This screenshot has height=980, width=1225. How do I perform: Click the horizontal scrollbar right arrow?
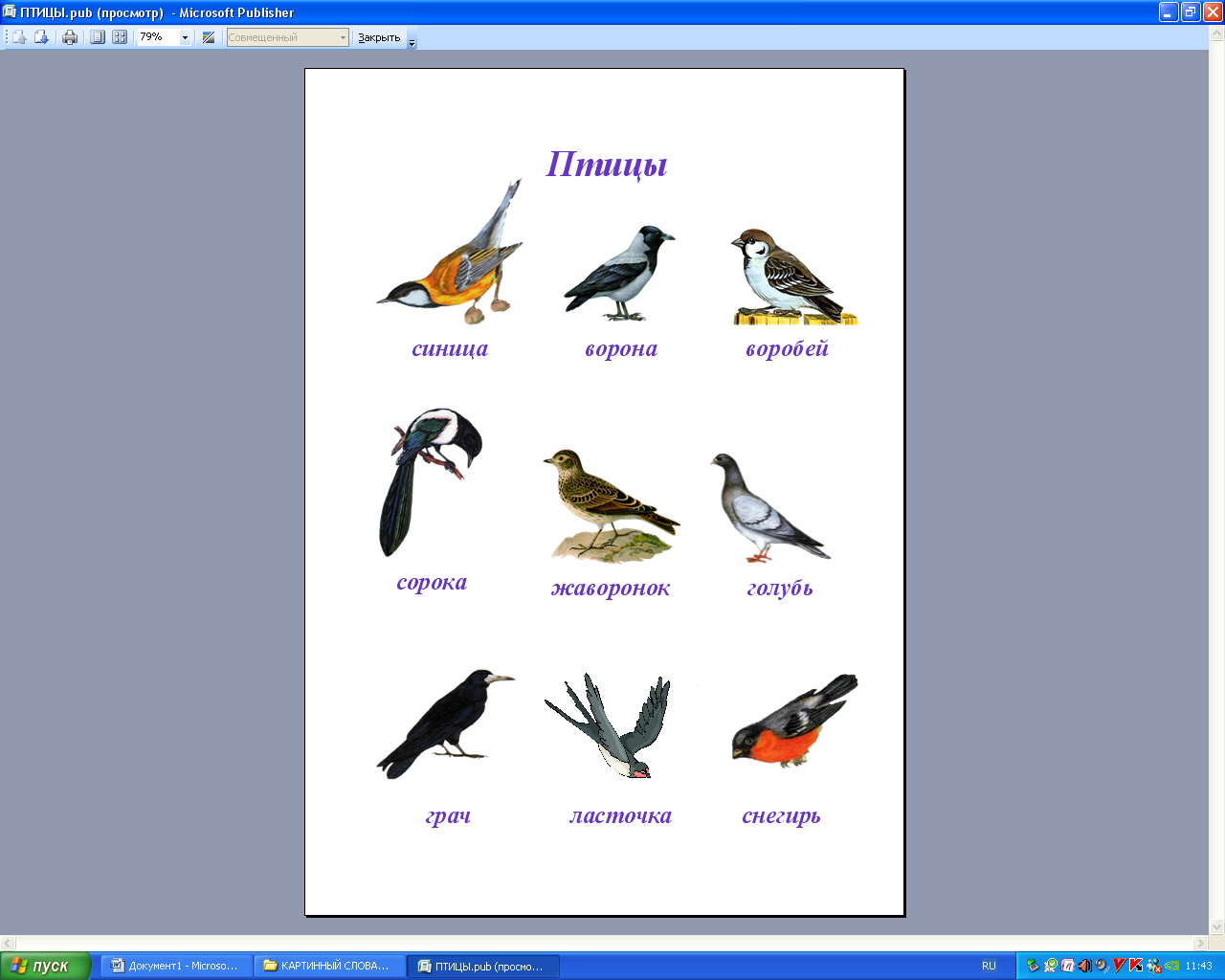click(1201, 944)
